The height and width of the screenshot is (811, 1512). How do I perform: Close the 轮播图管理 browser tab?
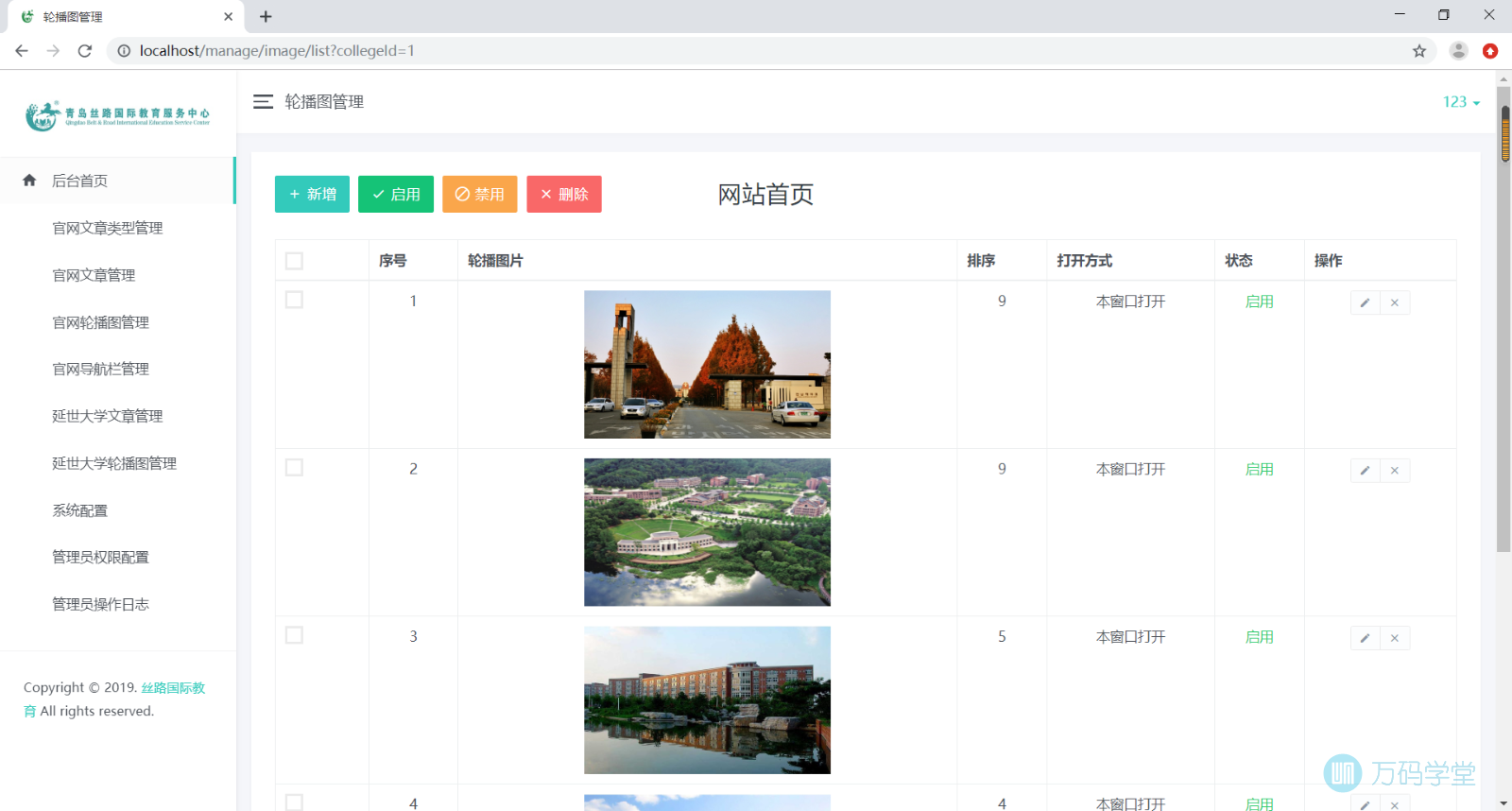pos(228,16)
